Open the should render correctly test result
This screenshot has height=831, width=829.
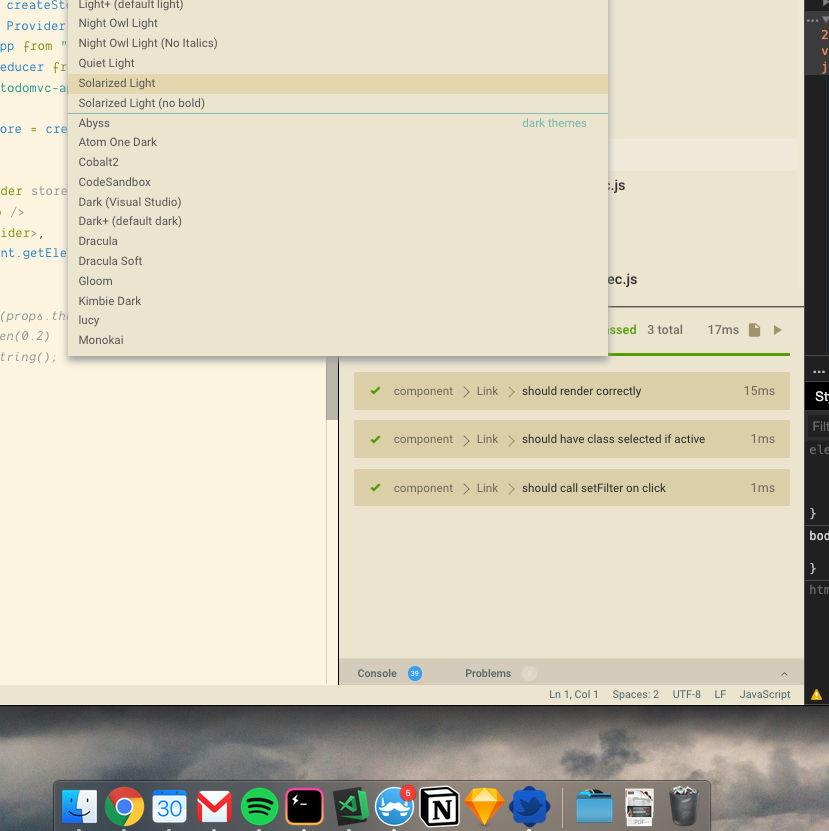pos(572,391)
